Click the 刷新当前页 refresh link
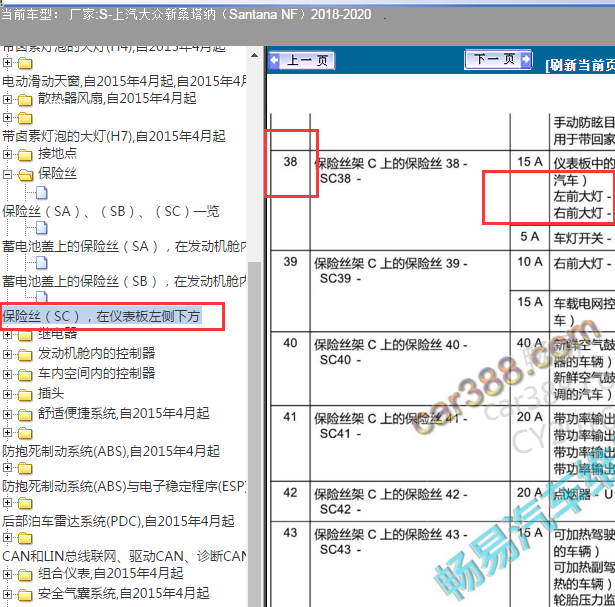This screenshot has height=607, width=615. [580, 65]
